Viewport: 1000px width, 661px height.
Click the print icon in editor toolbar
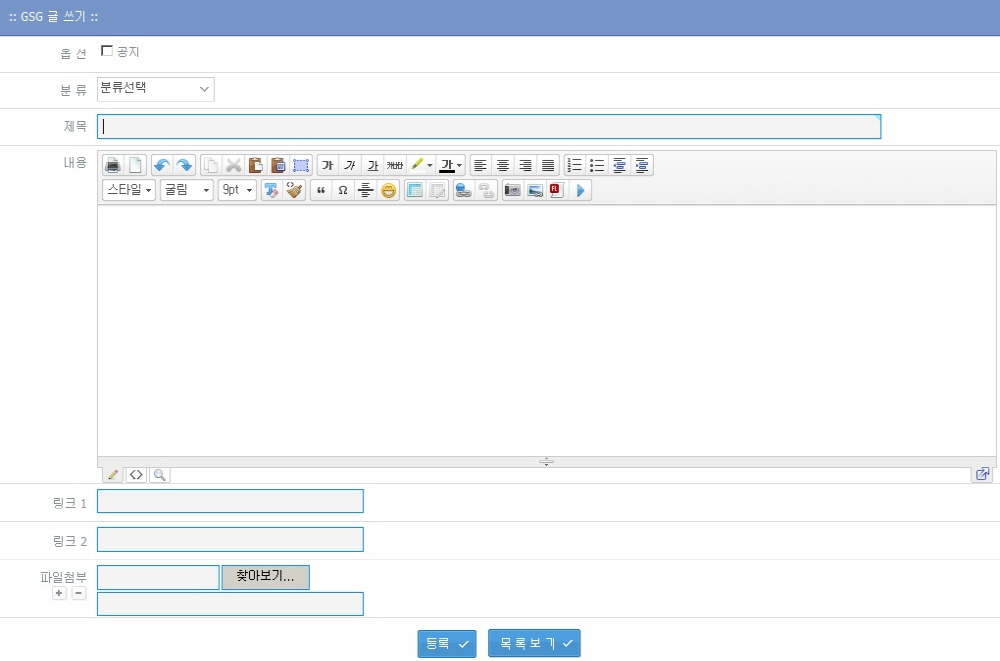[113, 165]
